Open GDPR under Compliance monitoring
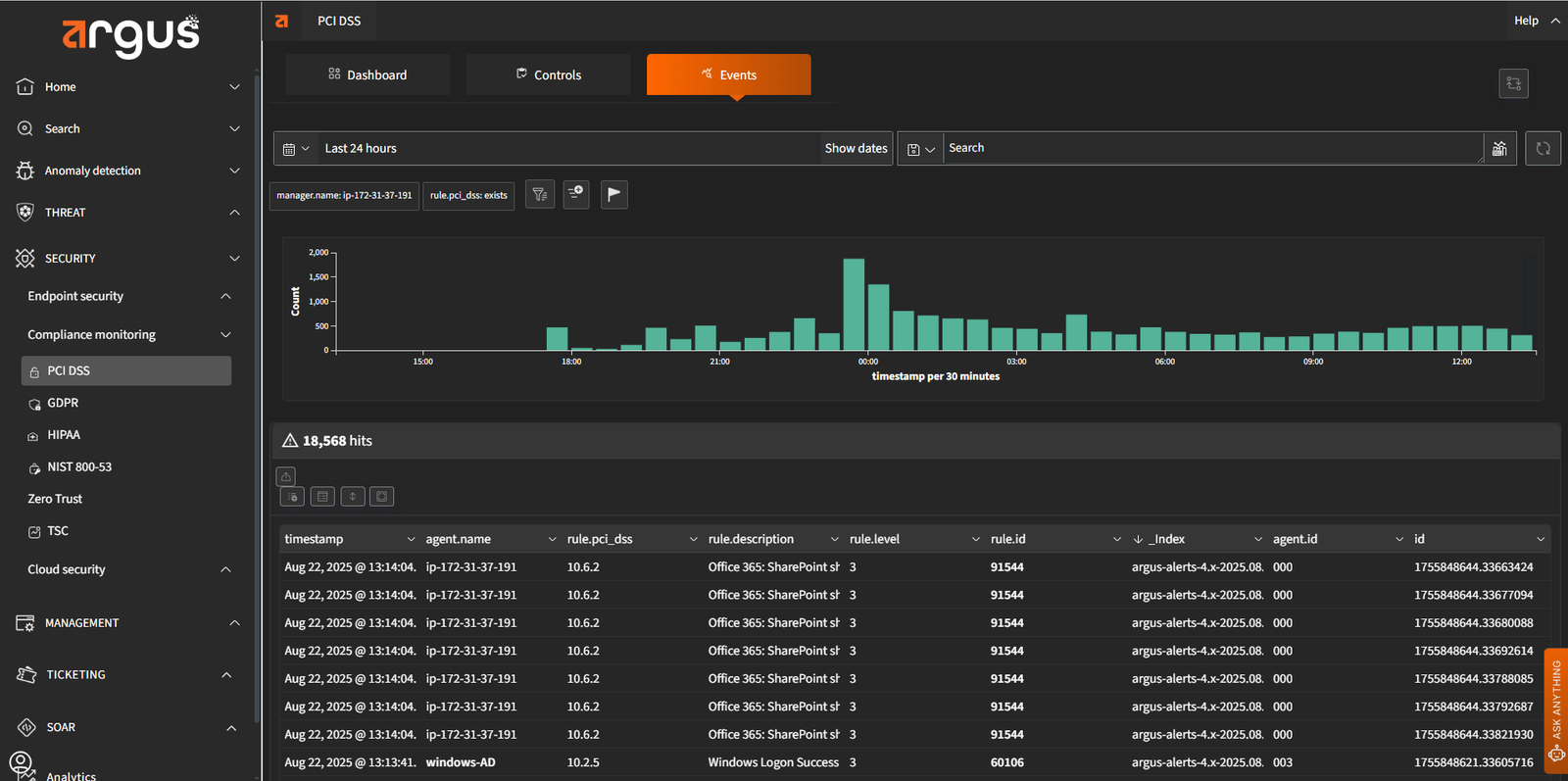Viewport: 1568px width, 781px height. click(x=63, y=403)
